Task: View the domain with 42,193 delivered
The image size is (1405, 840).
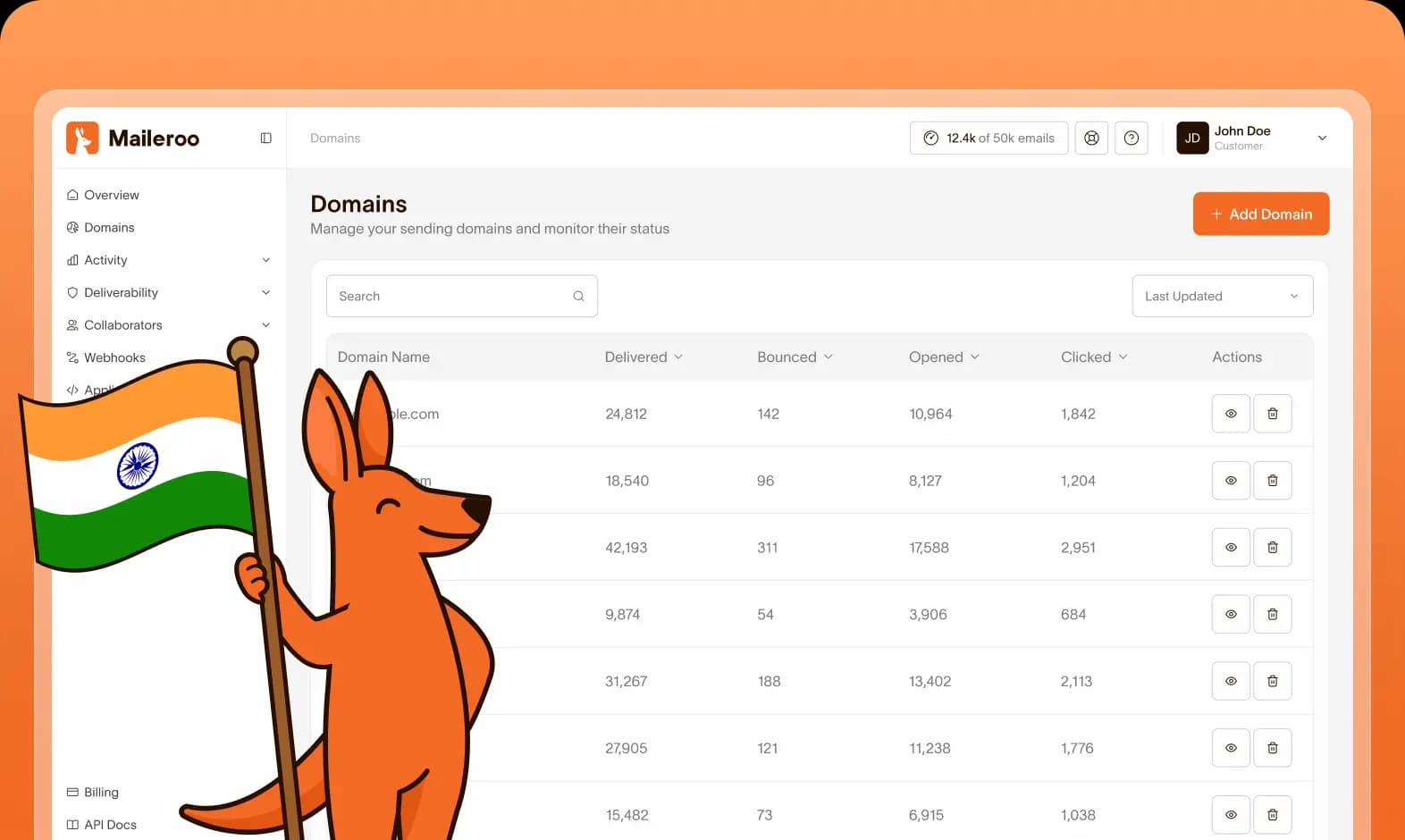Action: coord(1231,547)
